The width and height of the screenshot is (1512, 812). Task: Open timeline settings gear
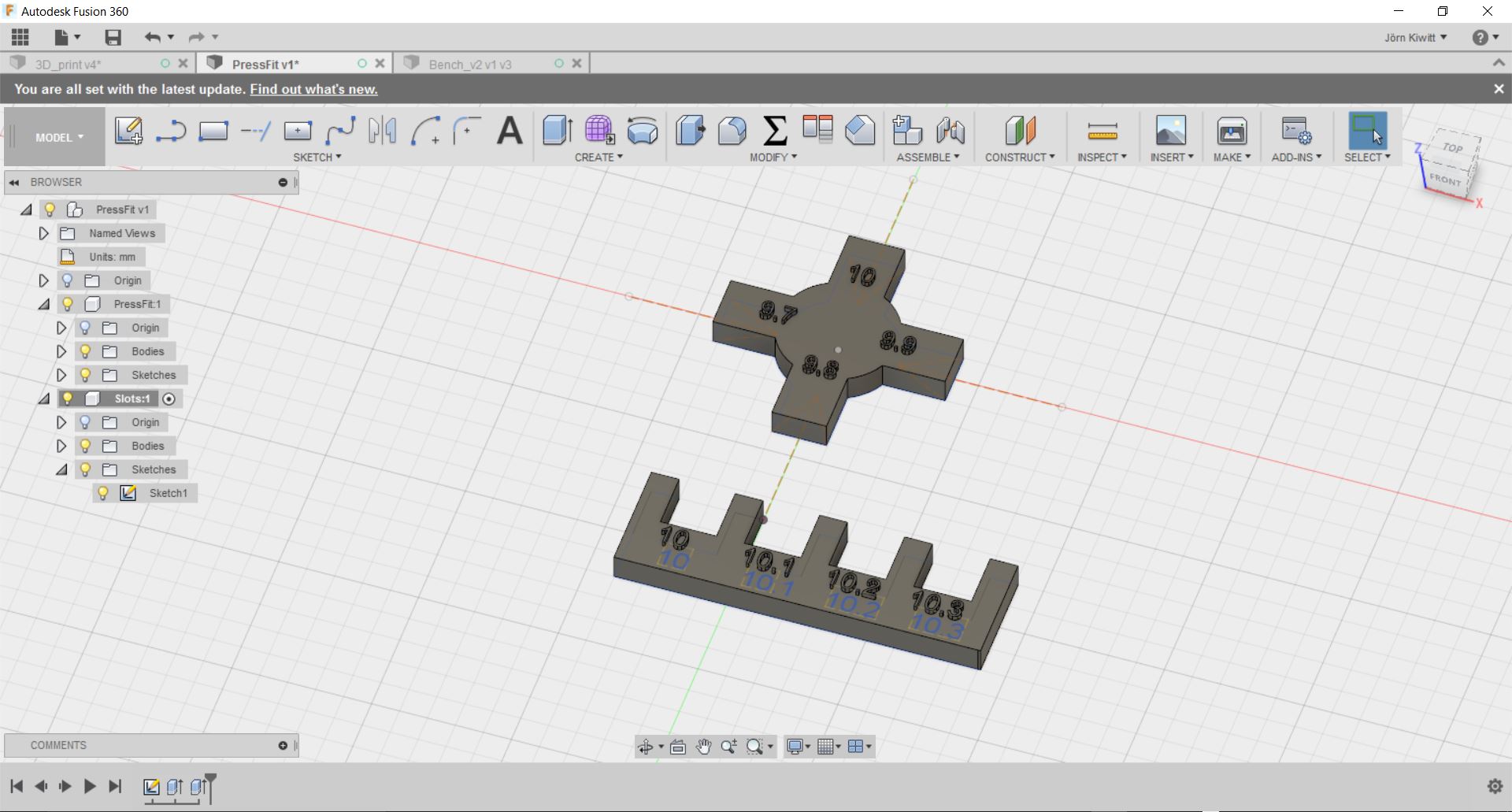(1495, 786)
